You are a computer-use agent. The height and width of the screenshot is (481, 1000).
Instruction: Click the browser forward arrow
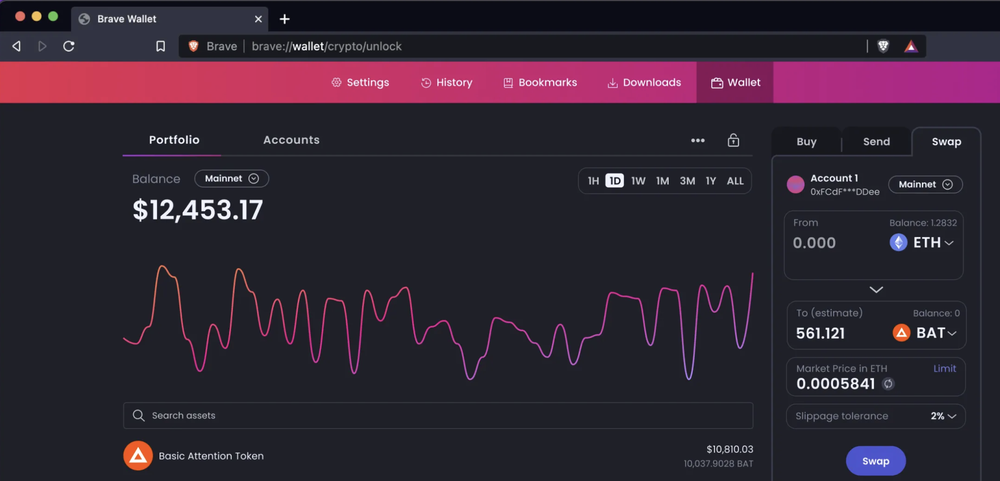42,46
